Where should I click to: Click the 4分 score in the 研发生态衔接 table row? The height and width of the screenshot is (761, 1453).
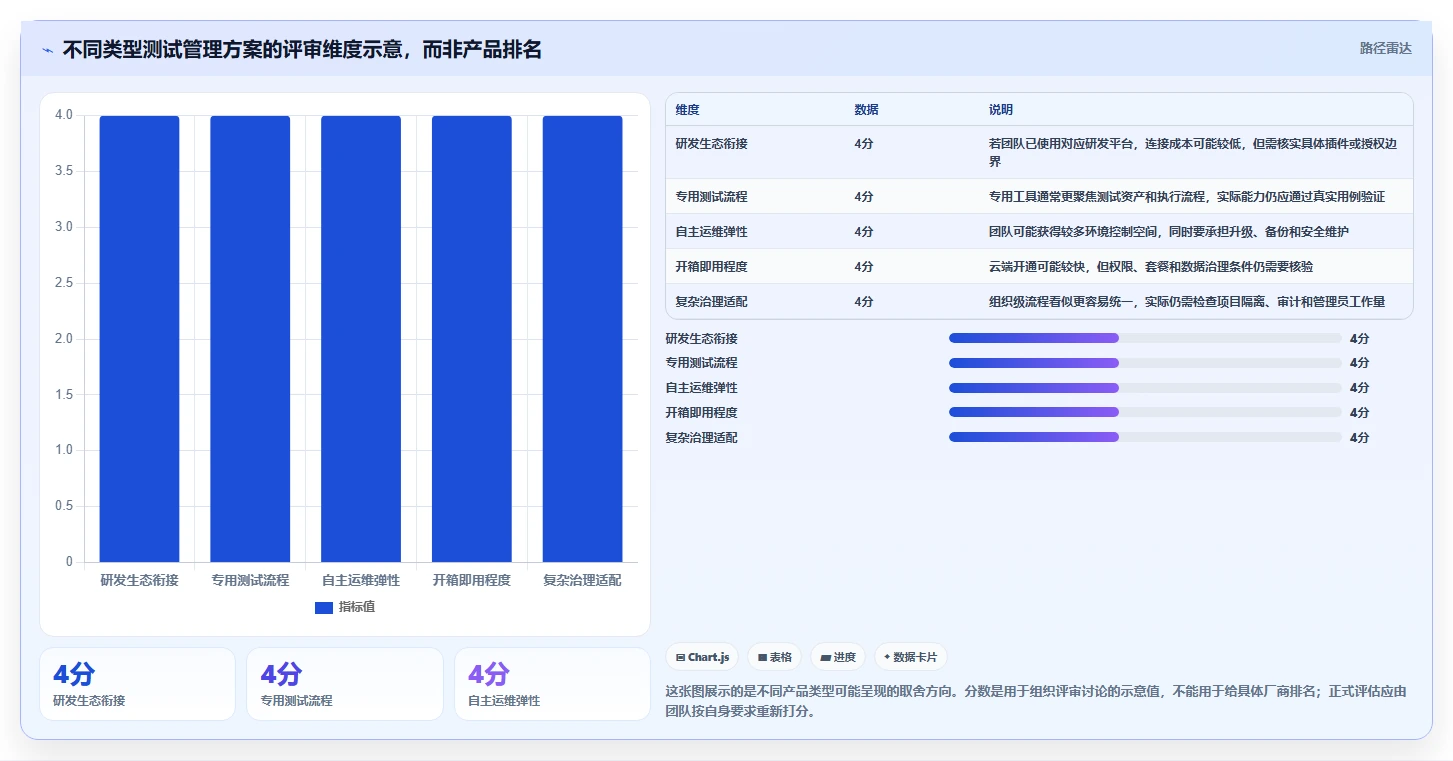[x=864, y=144]
